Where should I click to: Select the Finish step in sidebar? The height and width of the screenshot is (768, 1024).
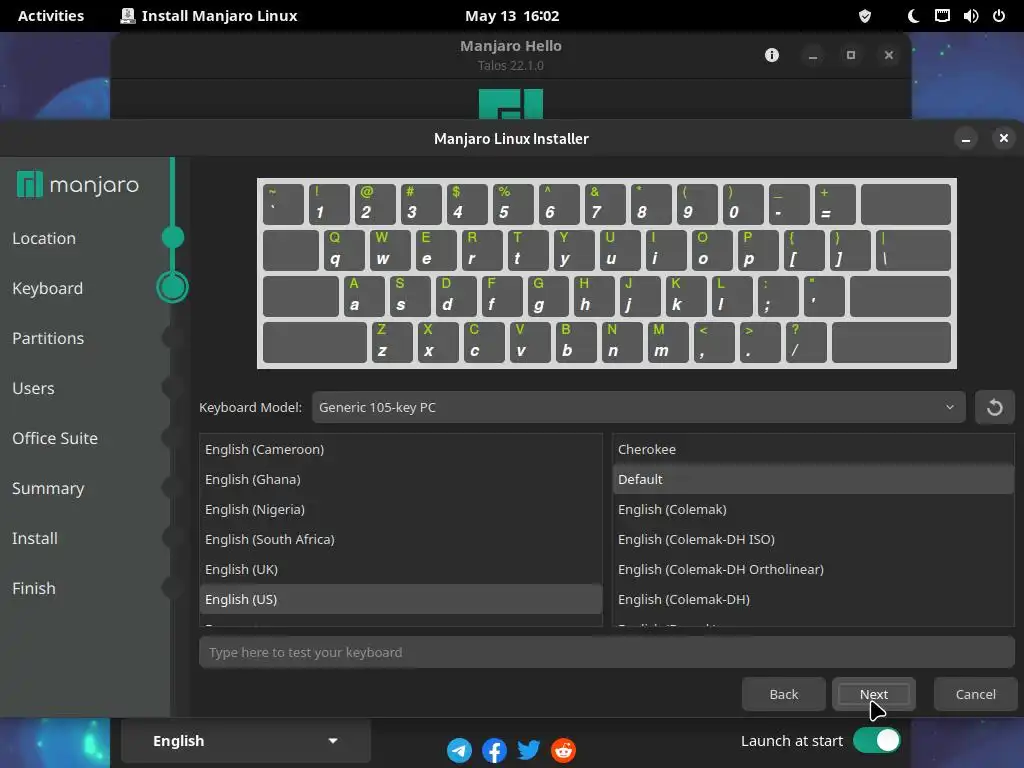coord(34,588)
